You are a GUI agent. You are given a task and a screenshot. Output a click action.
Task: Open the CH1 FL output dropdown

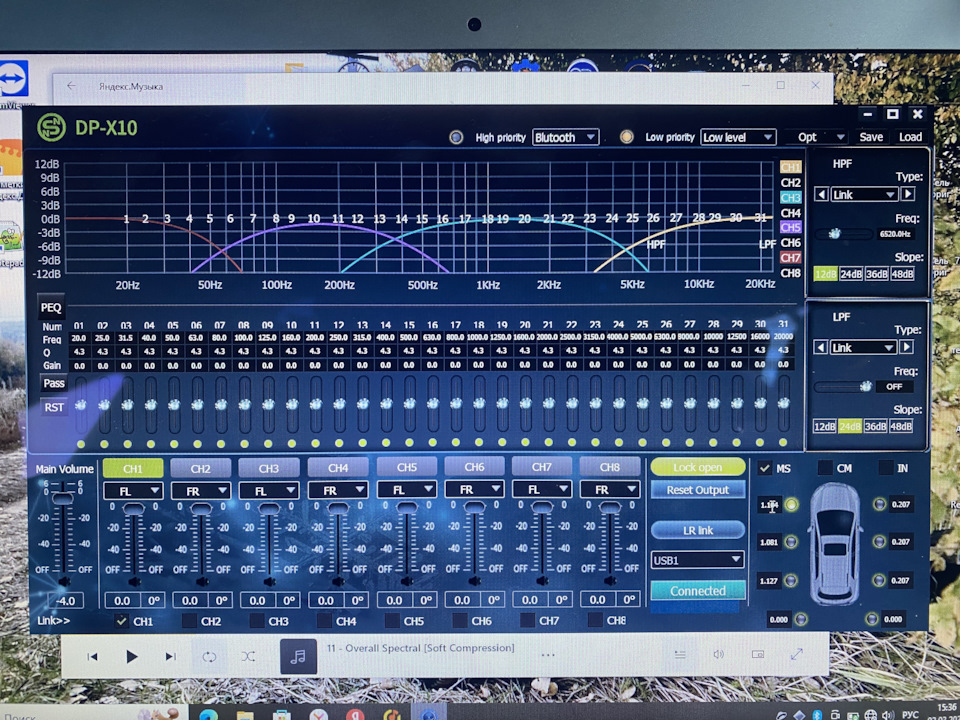[133, 490]
